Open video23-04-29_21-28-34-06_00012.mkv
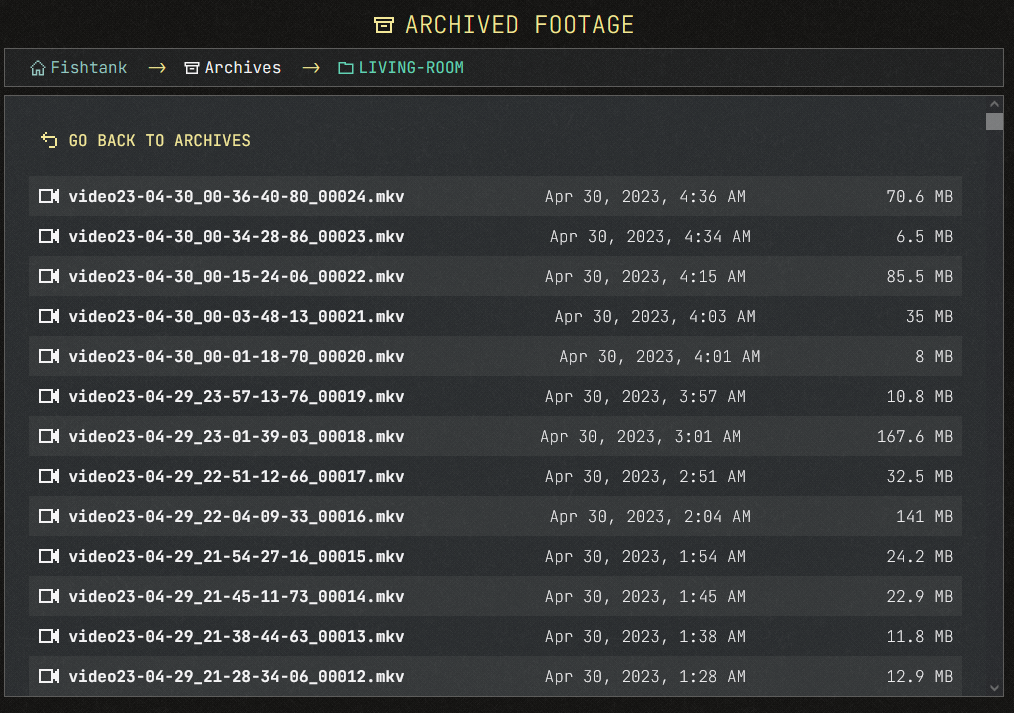 click(236, 677)
